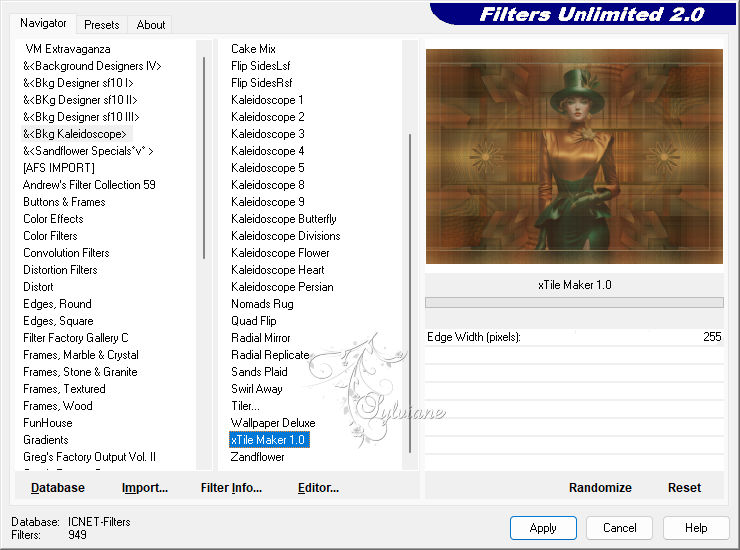
Task: Select Greg's Factory Output Vol. II
Action: 90,457
